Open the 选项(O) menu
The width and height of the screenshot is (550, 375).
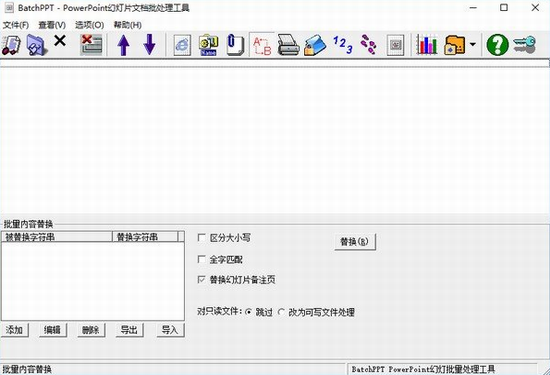89,25
